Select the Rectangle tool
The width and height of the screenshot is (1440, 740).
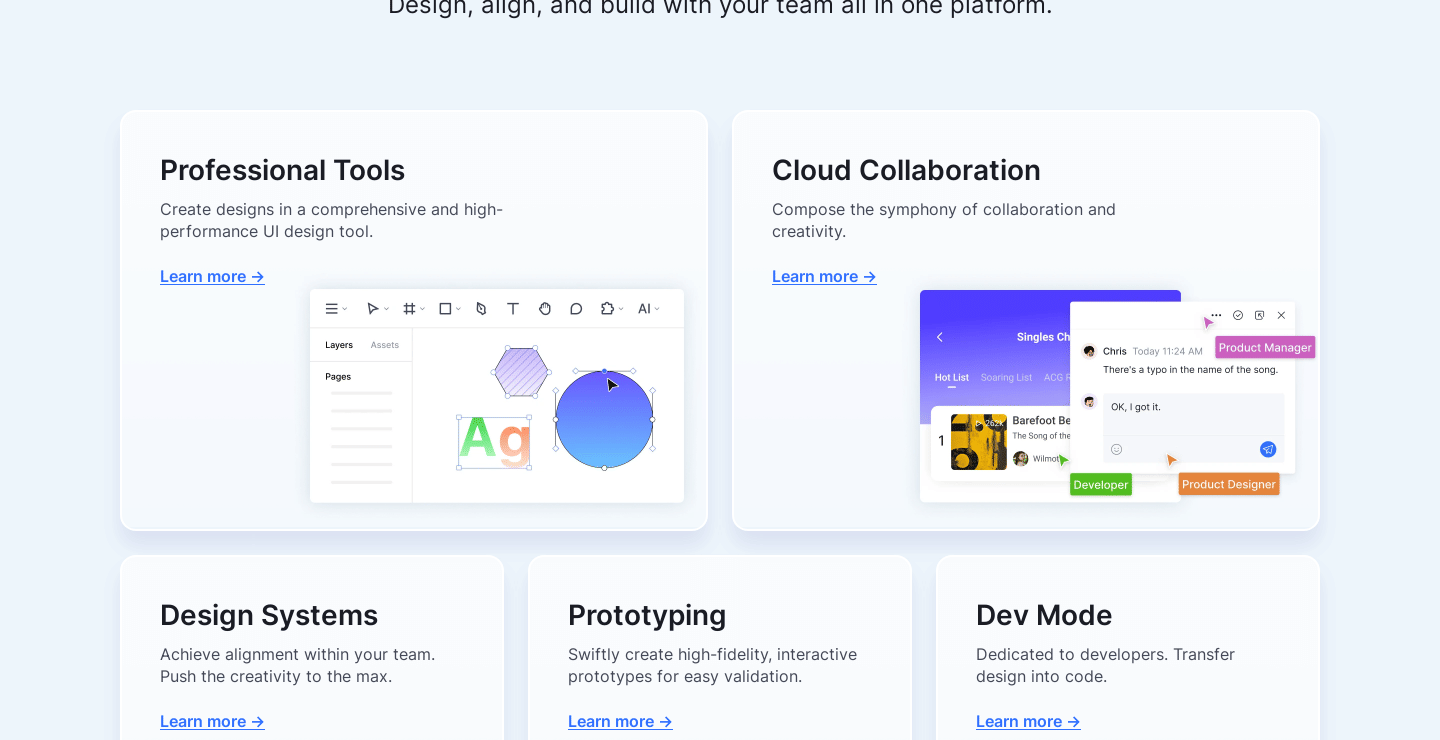[444, 308]
